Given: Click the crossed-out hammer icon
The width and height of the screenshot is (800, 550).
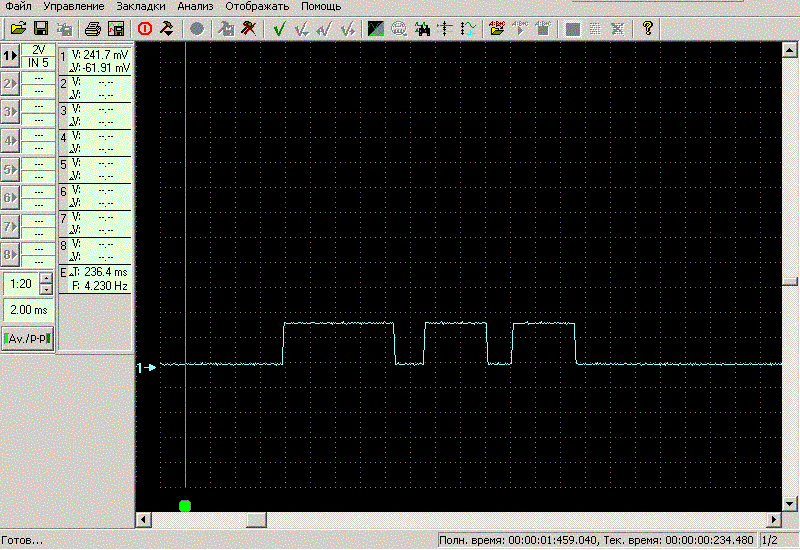Looking at the screenshot, I should pyautogui.click(x=248, y=29).
